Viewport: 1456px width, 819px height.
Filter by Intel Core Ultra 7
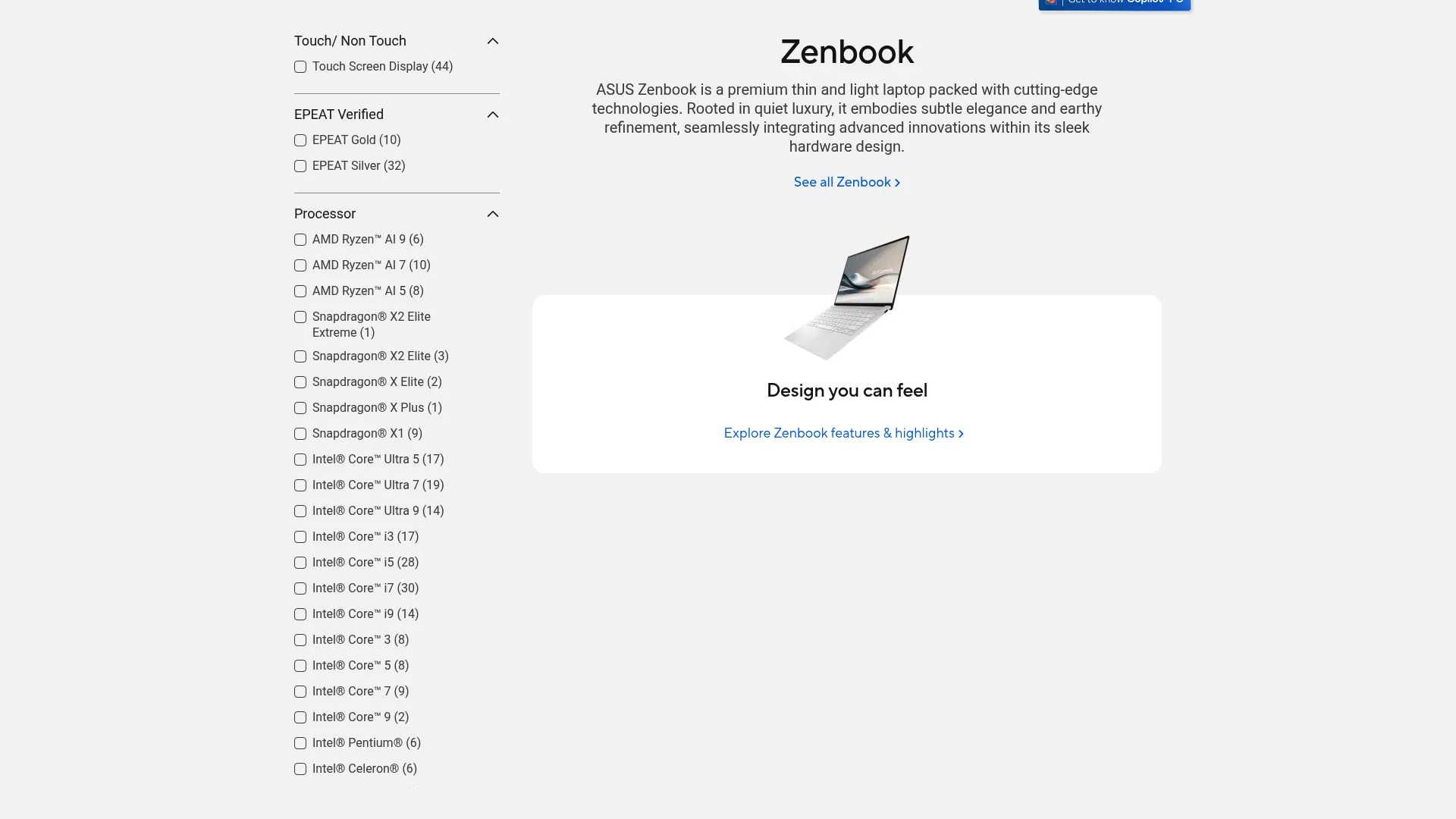[300, 485]
